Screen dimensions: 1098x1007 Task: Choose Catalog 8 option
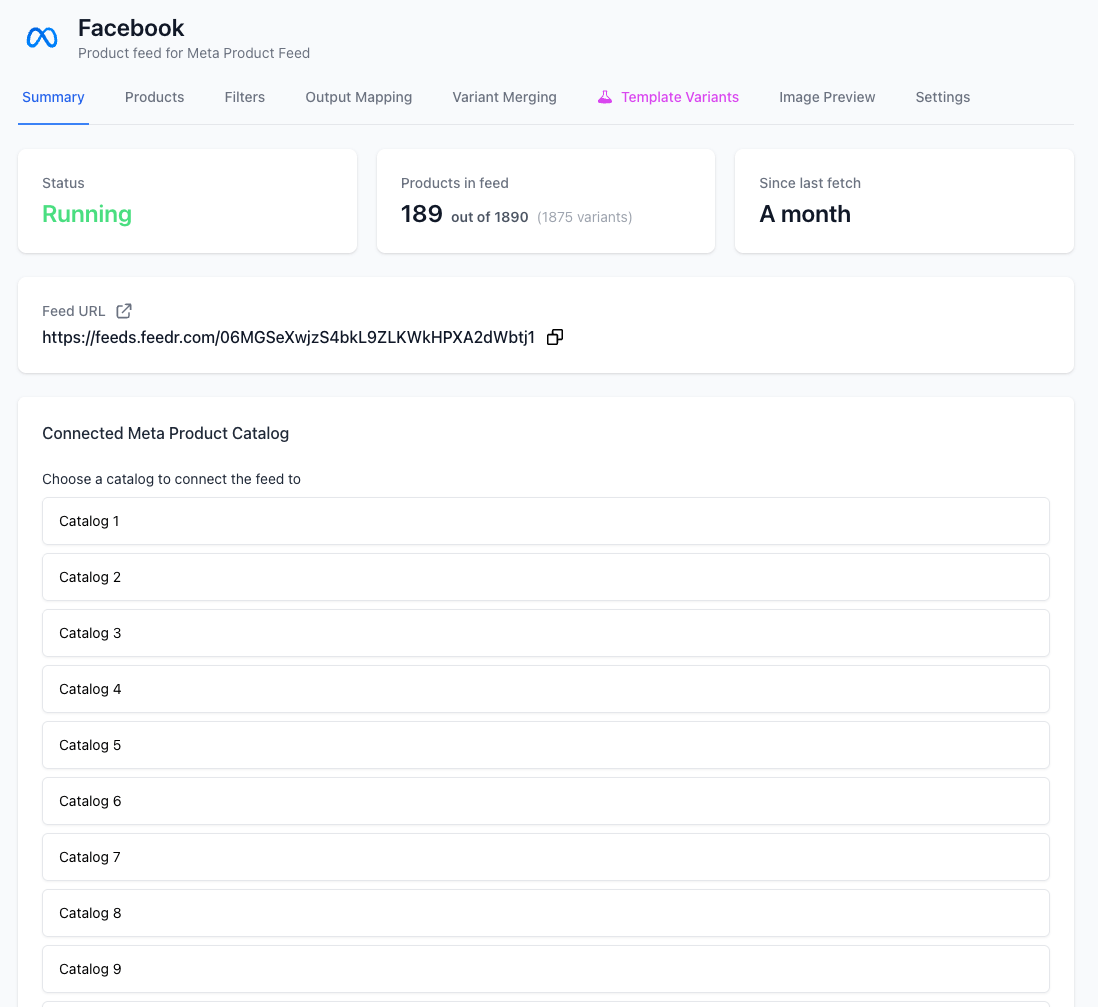545,913
